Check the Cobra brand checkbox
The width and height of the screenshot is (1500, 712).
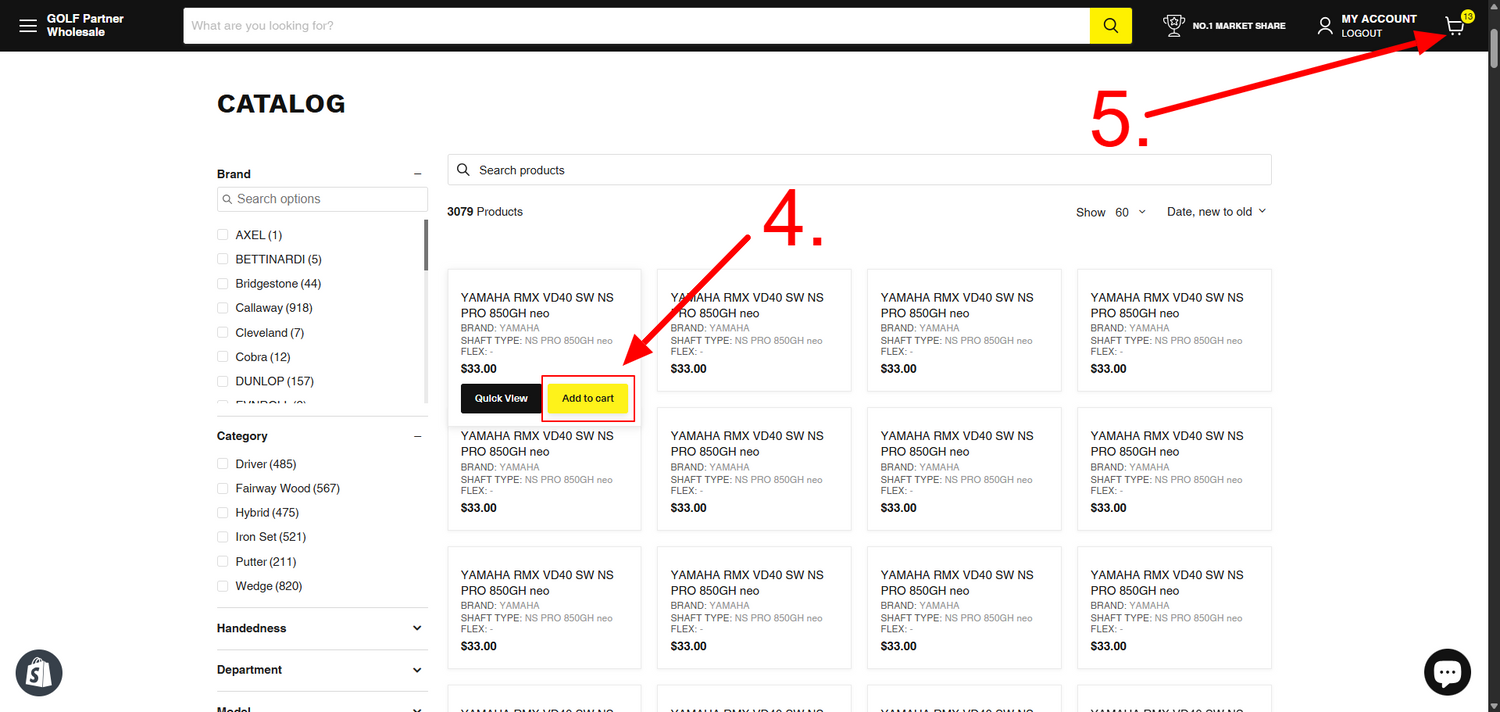click(223, 357)
